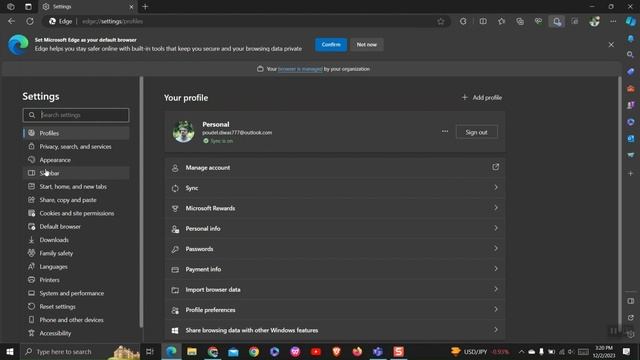Click the plus icon to customize sidebar
This screenshot has width=640, height=360.
631,173
